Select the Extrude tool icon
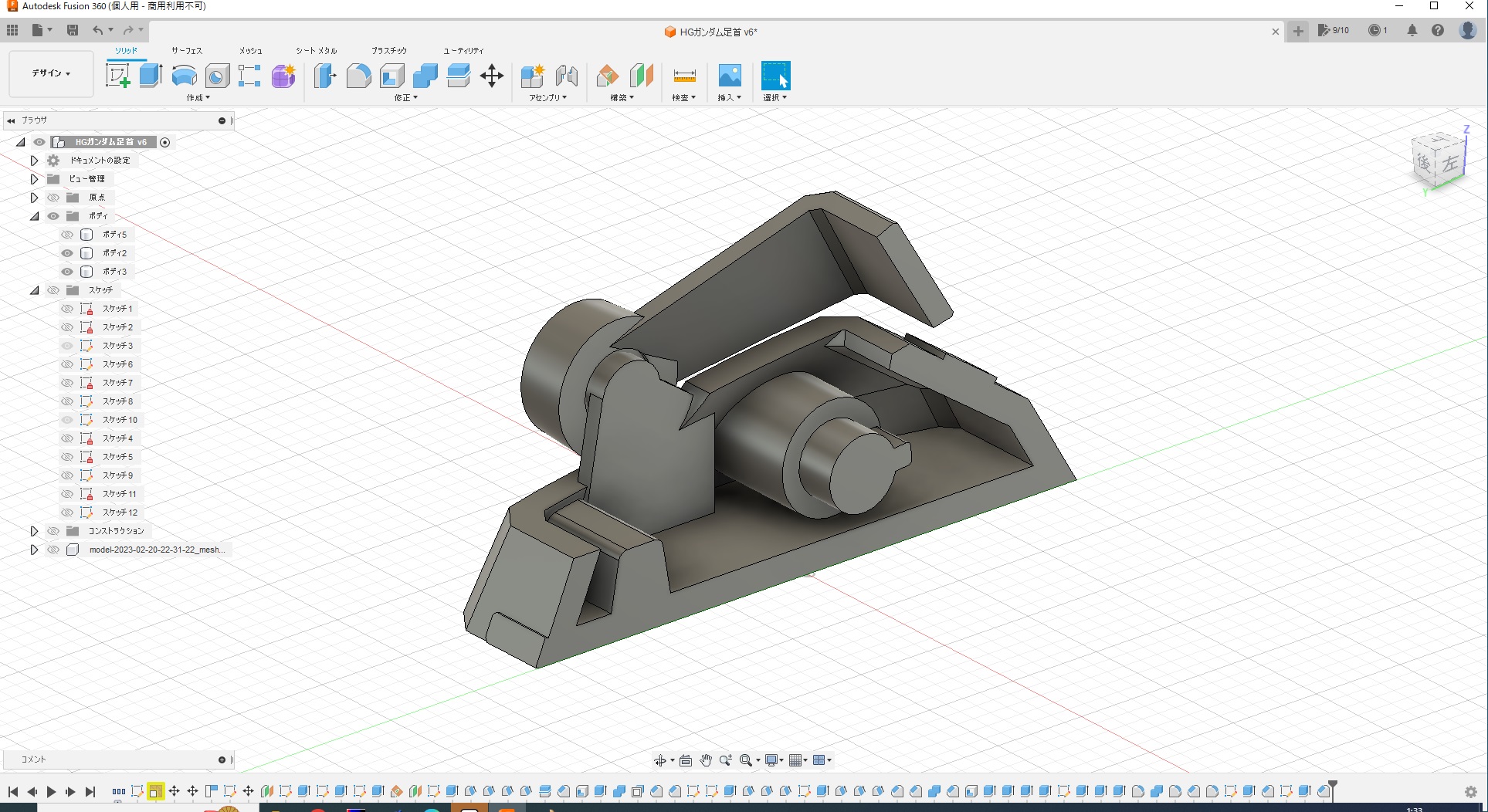The height and width of the screenshot is (812, 1488). (x=151, y=76)
